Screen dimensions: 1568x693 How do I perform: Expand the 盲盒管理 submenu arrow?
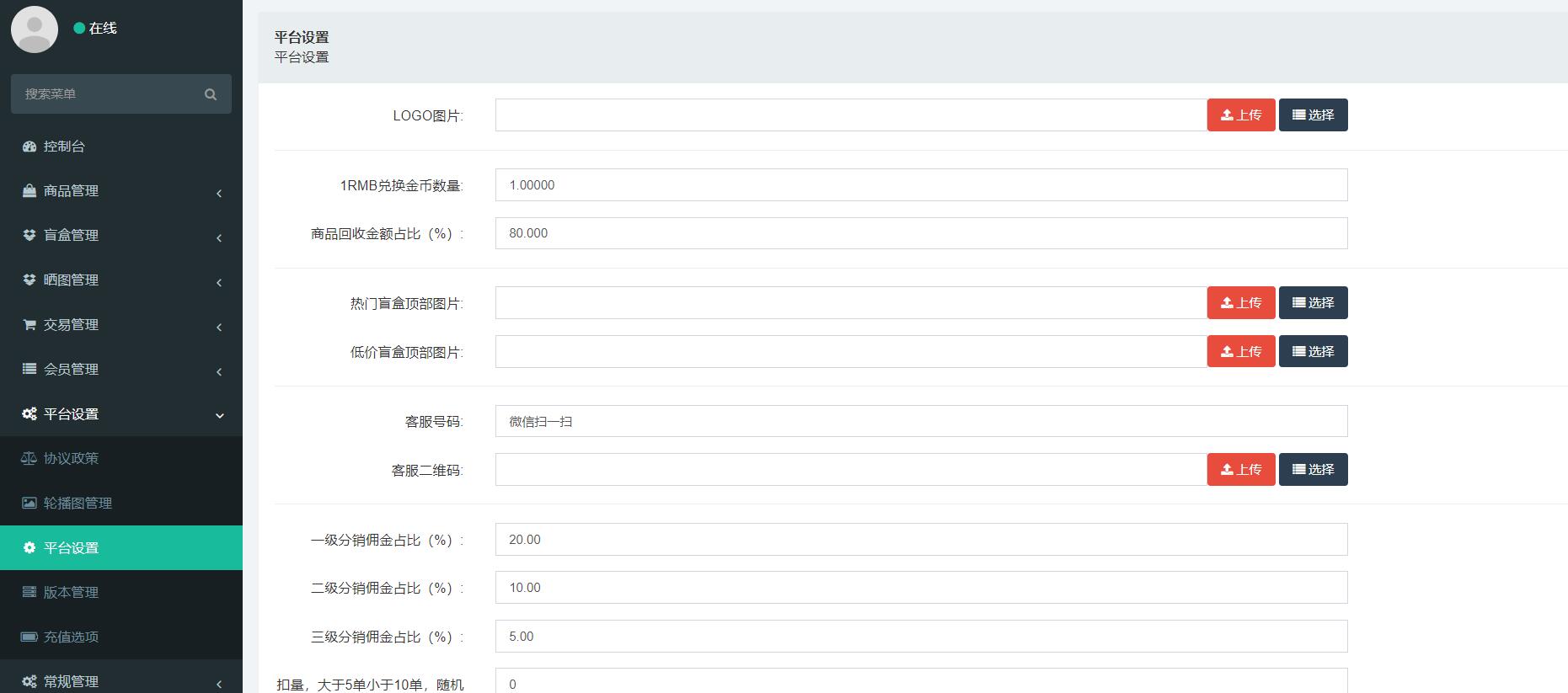(x=219, y=237)
